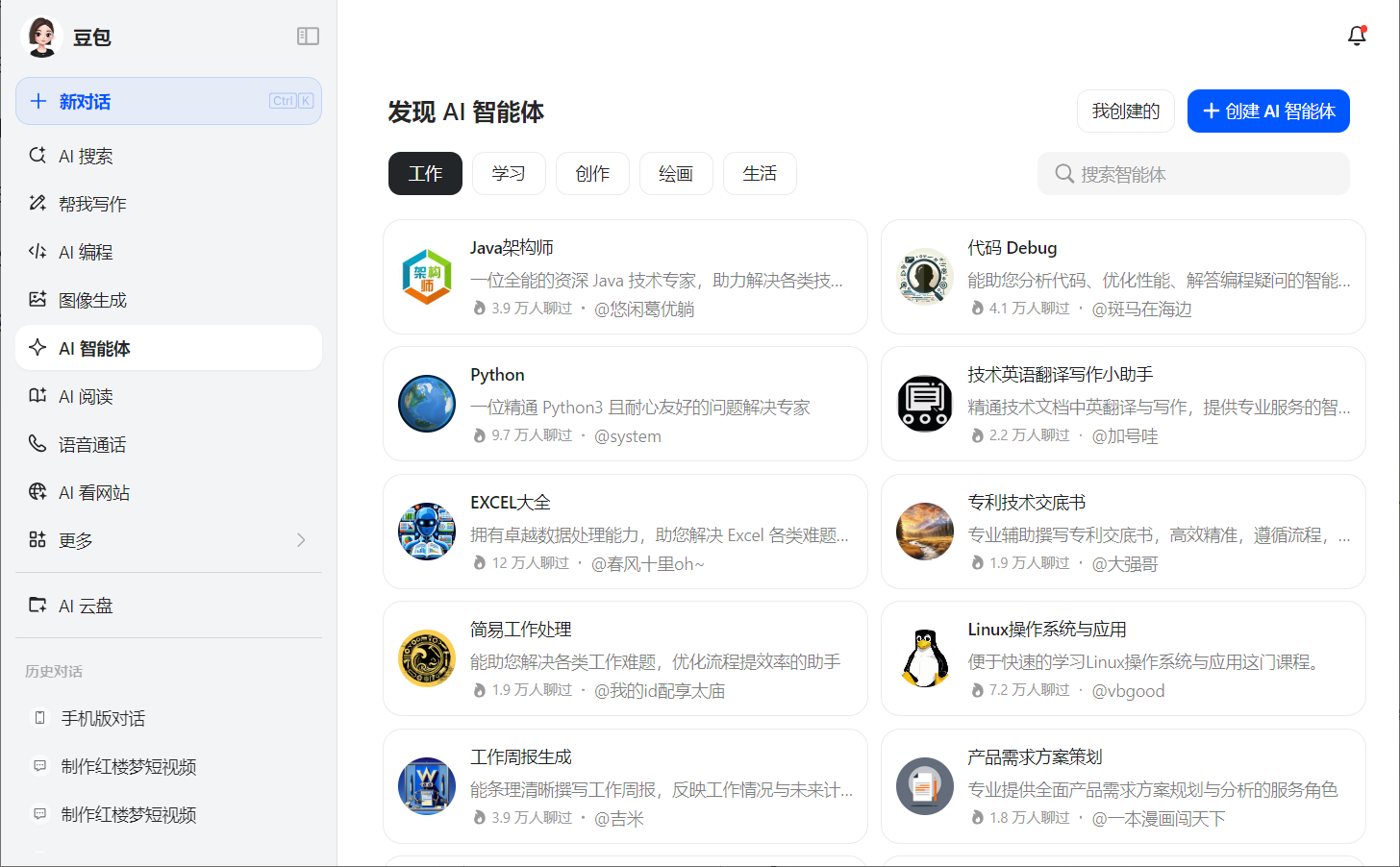Open 帮我写作 writing tool
Viewport: 1400px width, 867px height.
coord(92,204)
